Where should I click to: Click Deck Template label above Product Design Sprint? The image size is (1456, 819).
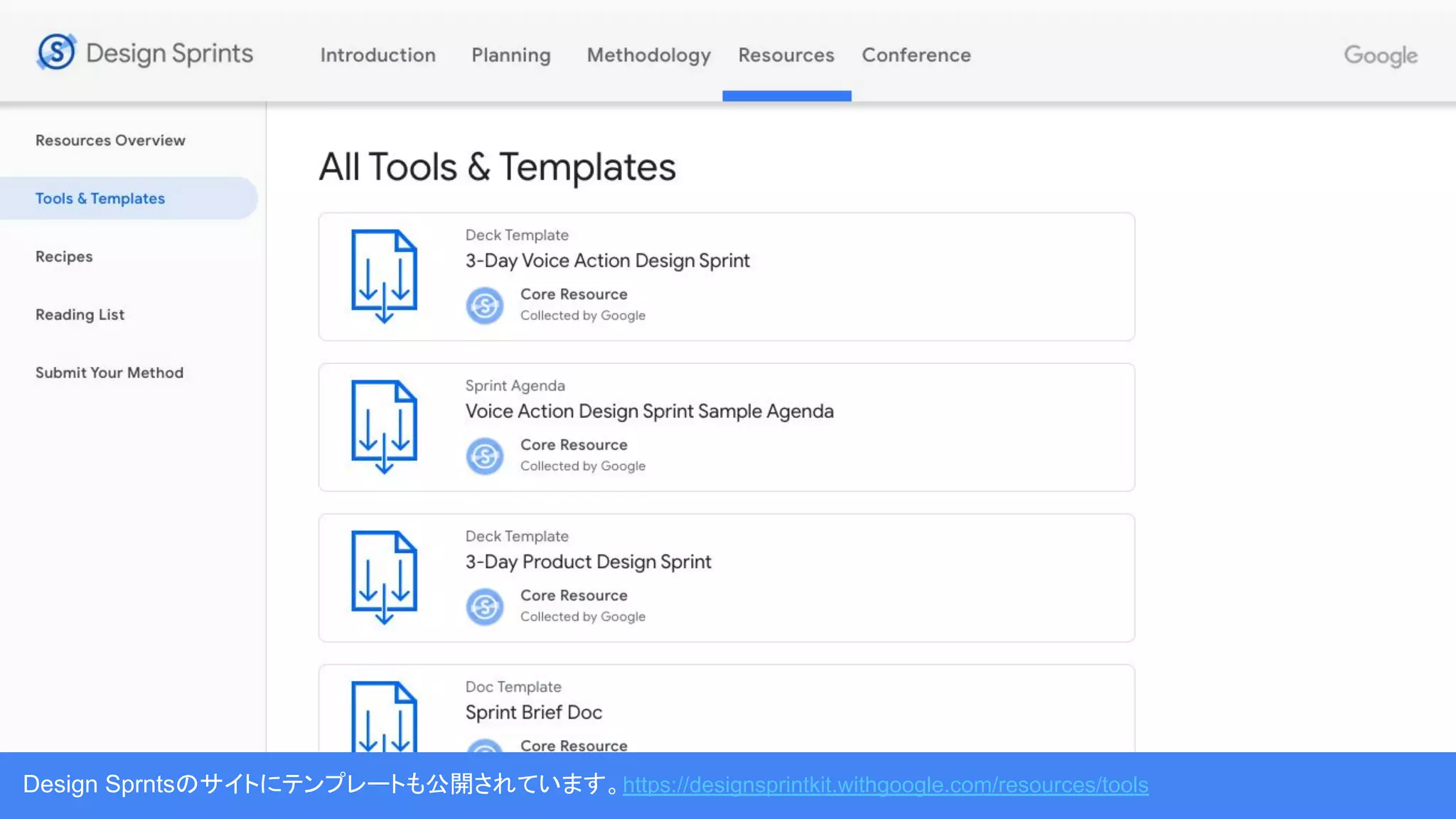pyautogui.click(x=517, y=537)
